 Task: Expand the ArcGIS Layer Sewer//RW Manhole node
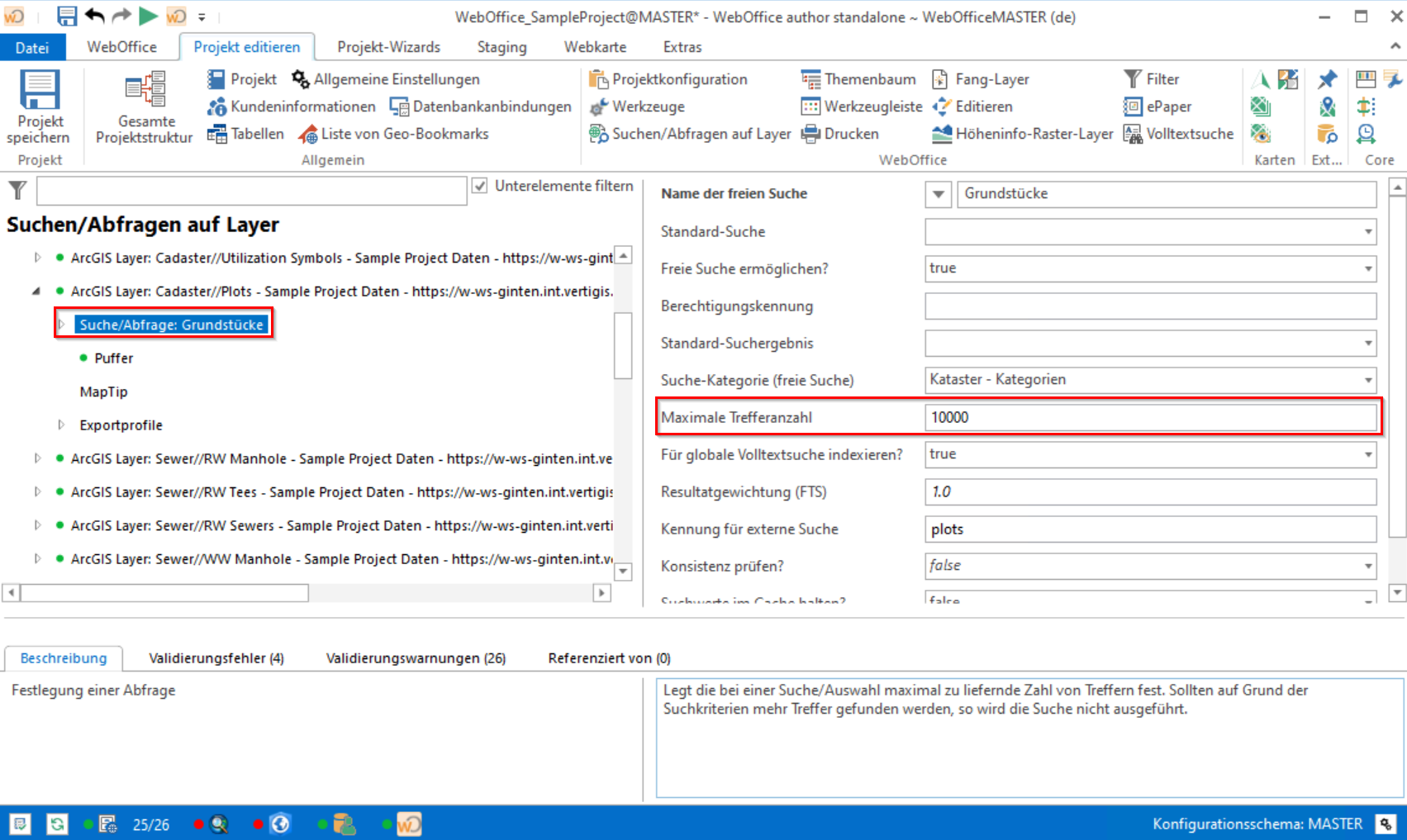[37, 458]
